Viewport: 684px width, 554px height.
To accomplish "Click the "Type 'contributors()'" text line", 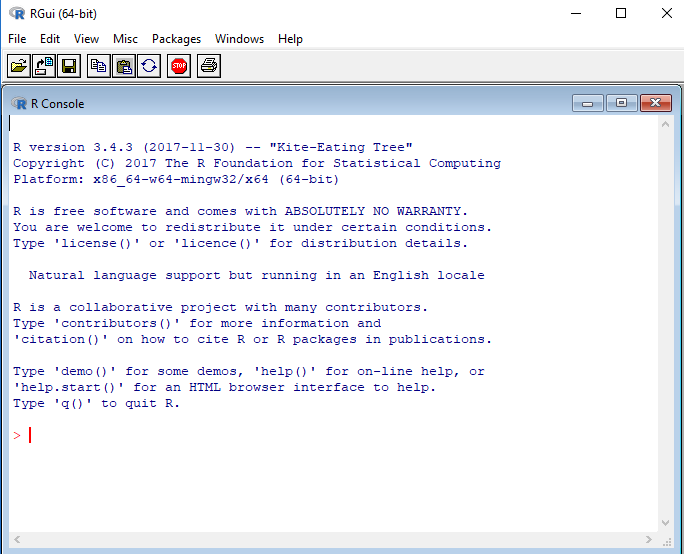I will pyautogui.click(x=197, y=324).
